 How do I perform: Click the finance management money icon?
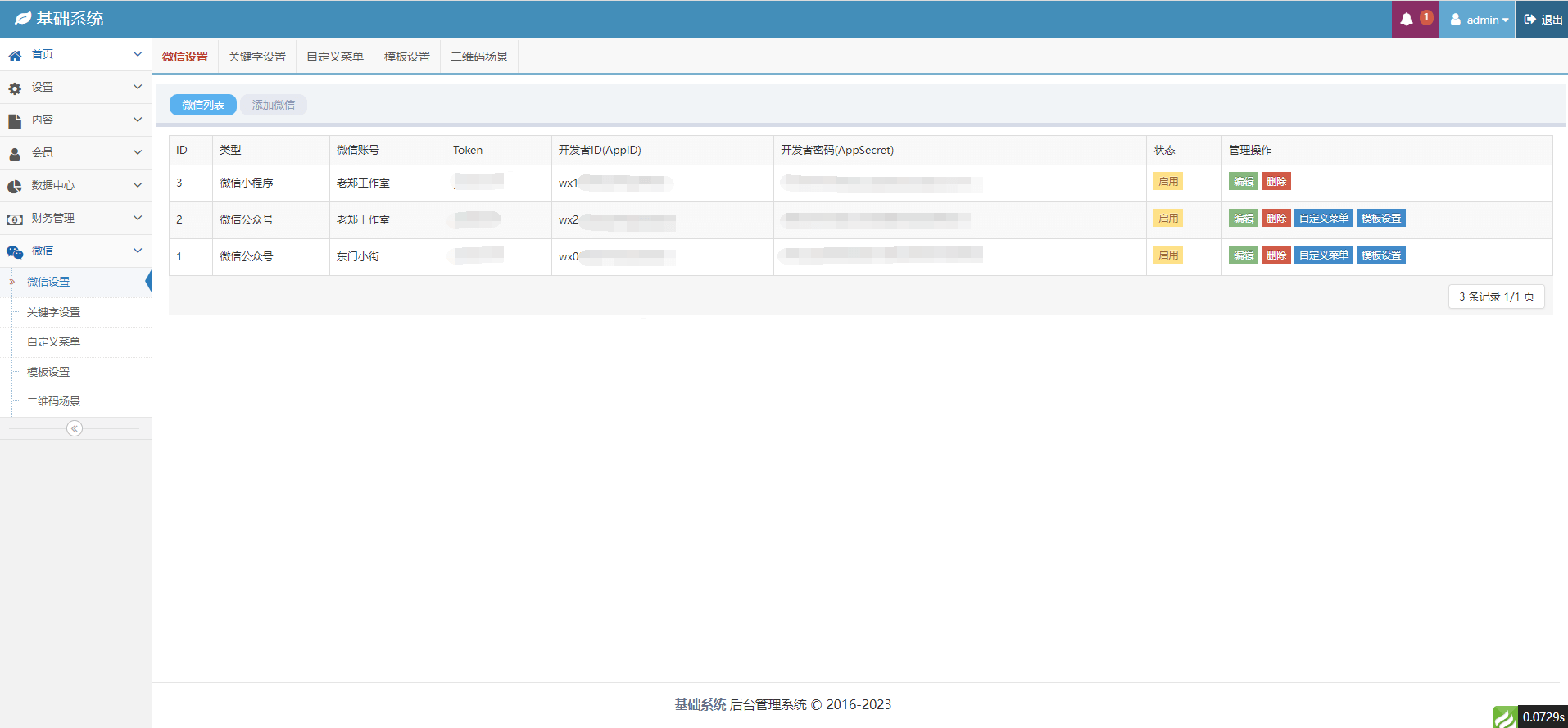(15, 219)
